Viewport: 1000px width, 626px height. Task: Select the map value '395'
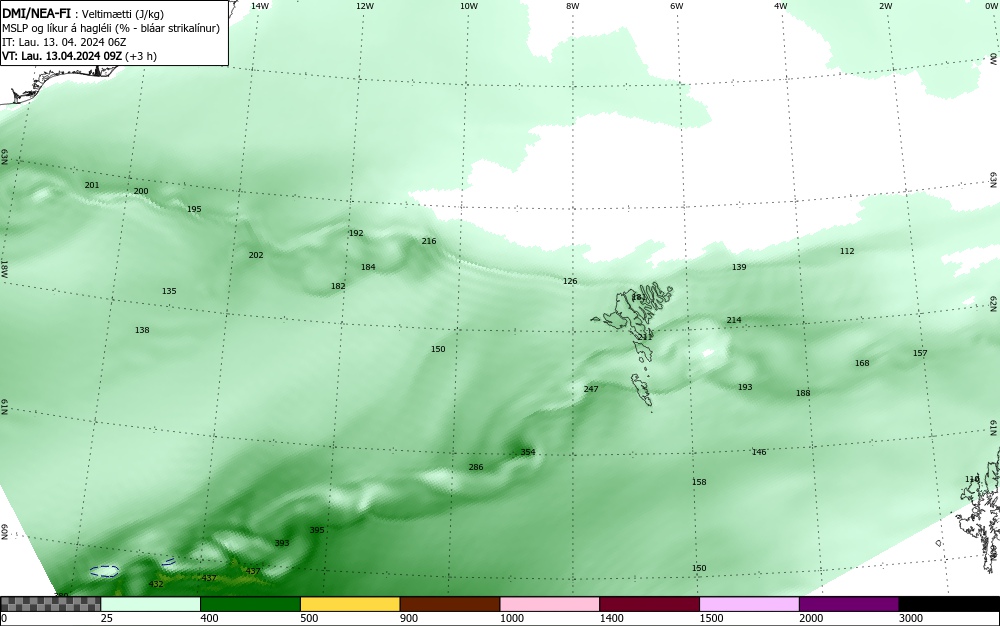click(x=316, y=530)
